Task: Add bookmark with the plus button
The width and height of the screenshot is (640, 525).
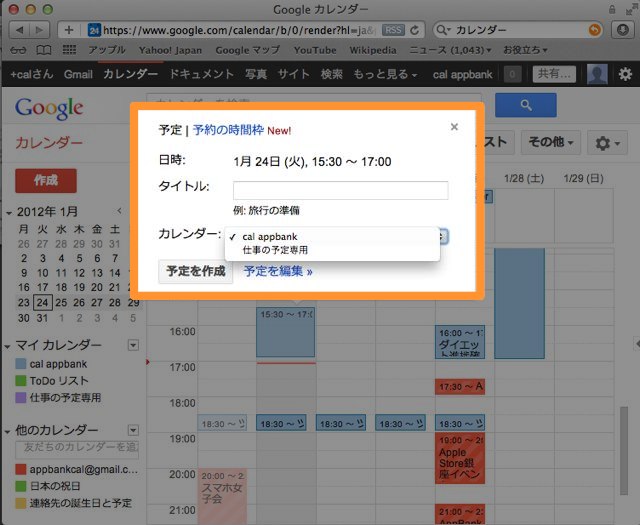Action: 69,30
